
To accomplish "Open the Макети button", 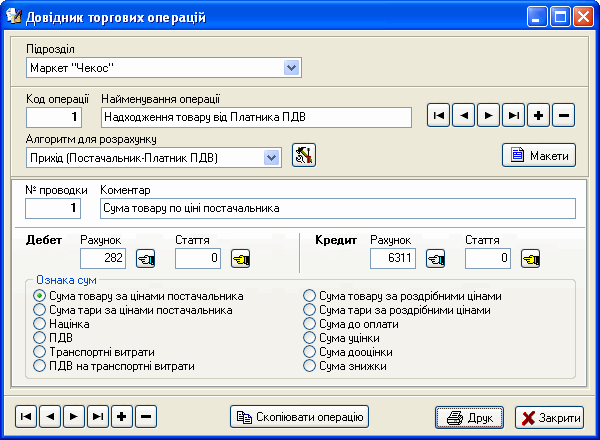I will tap(539, 155).
